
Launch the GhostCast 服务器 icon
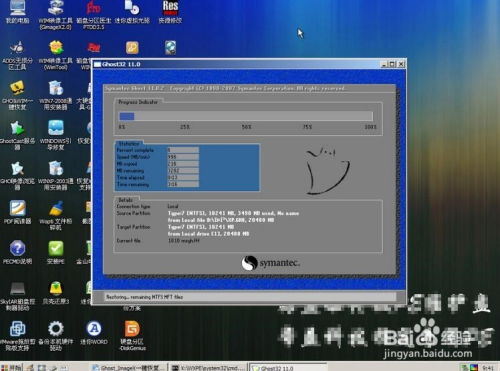[x=17, y=135]
